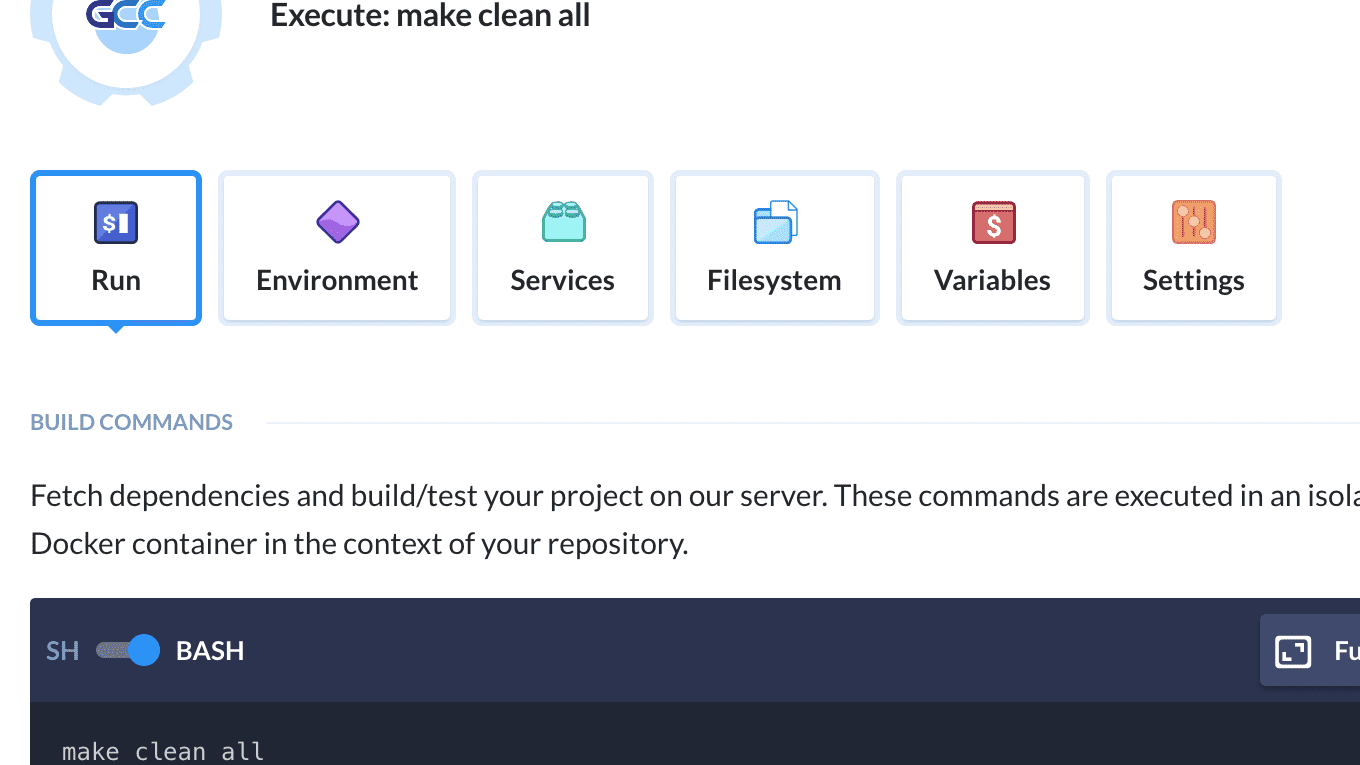
Task: Click the blue Filesystem folder icon
Action: pos(775,222)
